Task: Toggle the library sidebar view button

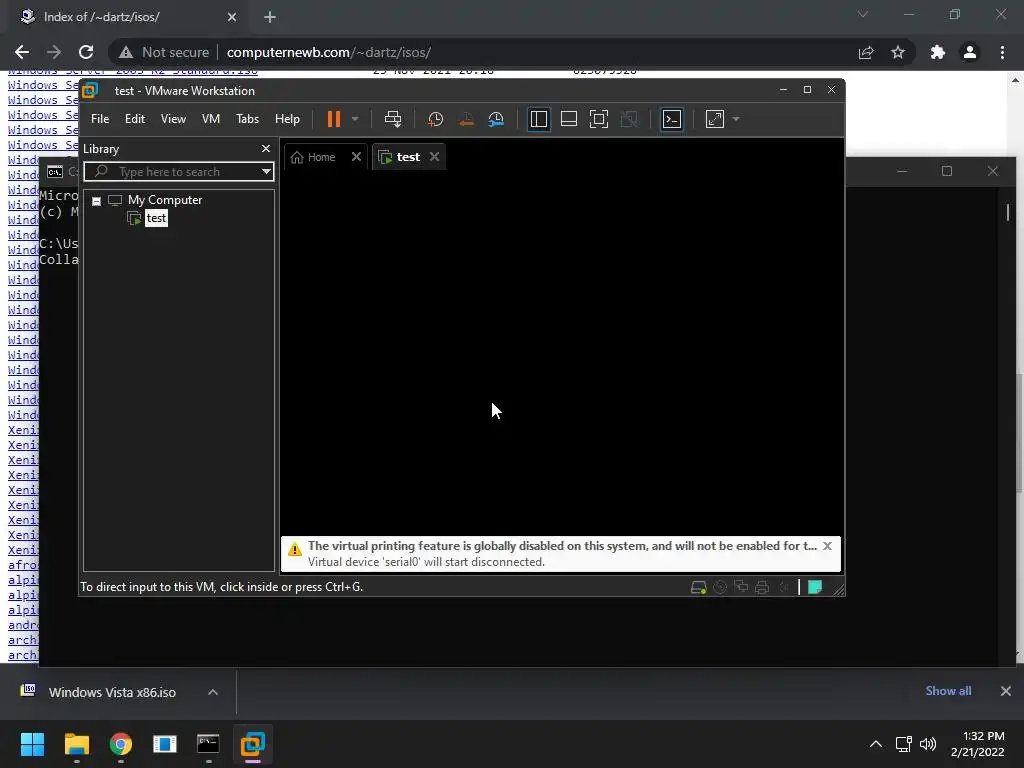Action: point(539,119)
